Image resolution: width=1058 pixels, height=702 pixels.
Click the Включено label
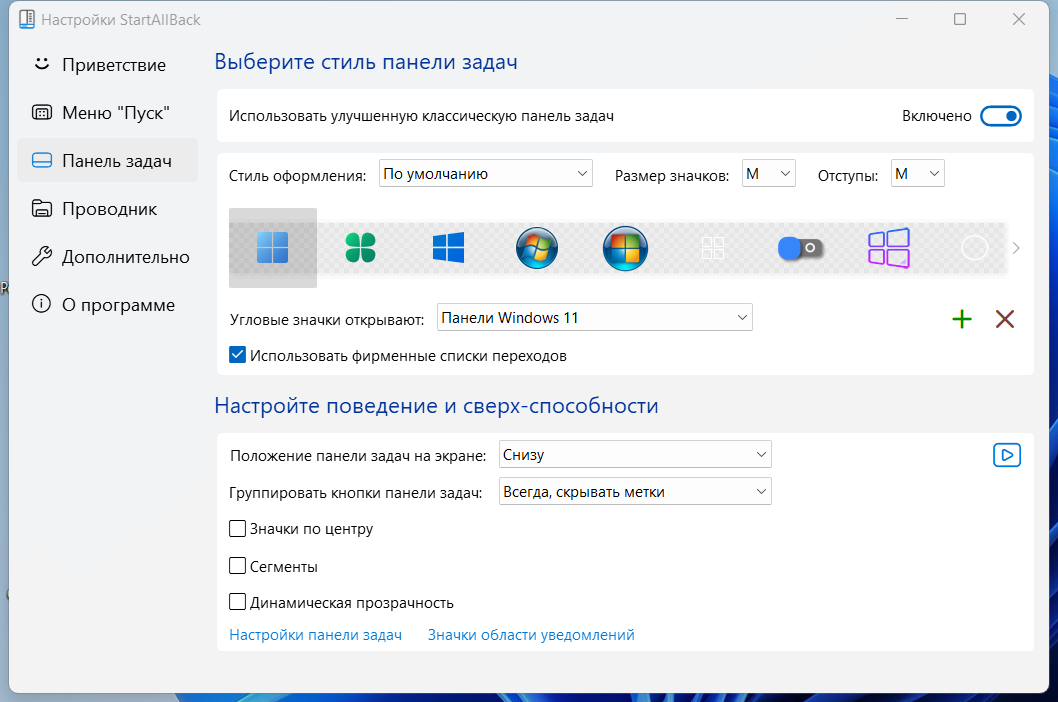[937, 116]
